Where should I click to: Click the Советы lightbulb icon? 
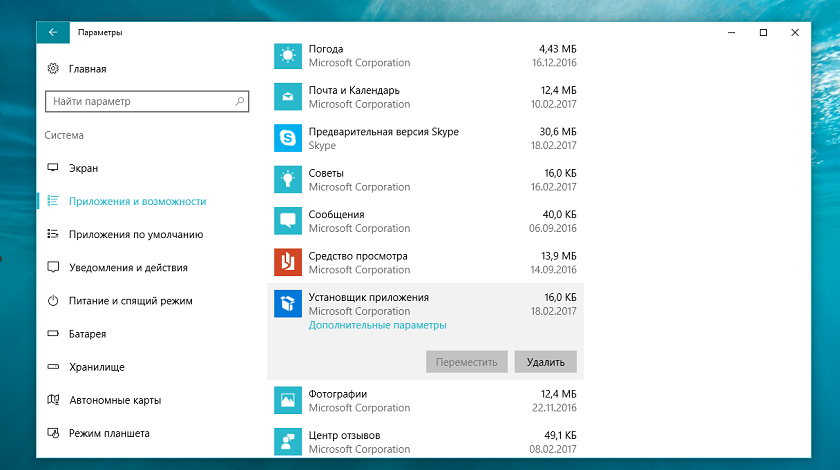tap(288, 180)
